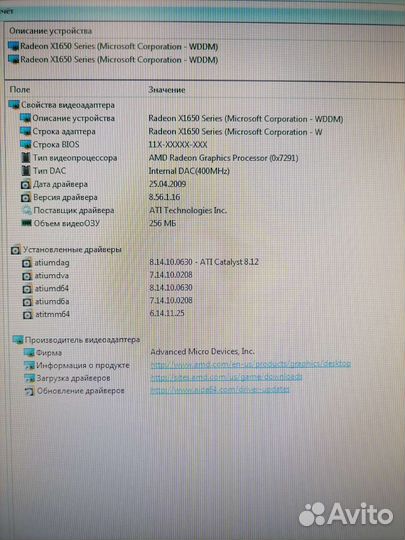The height and width of the screenshot is (540, 405).
Task: Select the driver version 8.56.1.16
Action: click(165, 197)
